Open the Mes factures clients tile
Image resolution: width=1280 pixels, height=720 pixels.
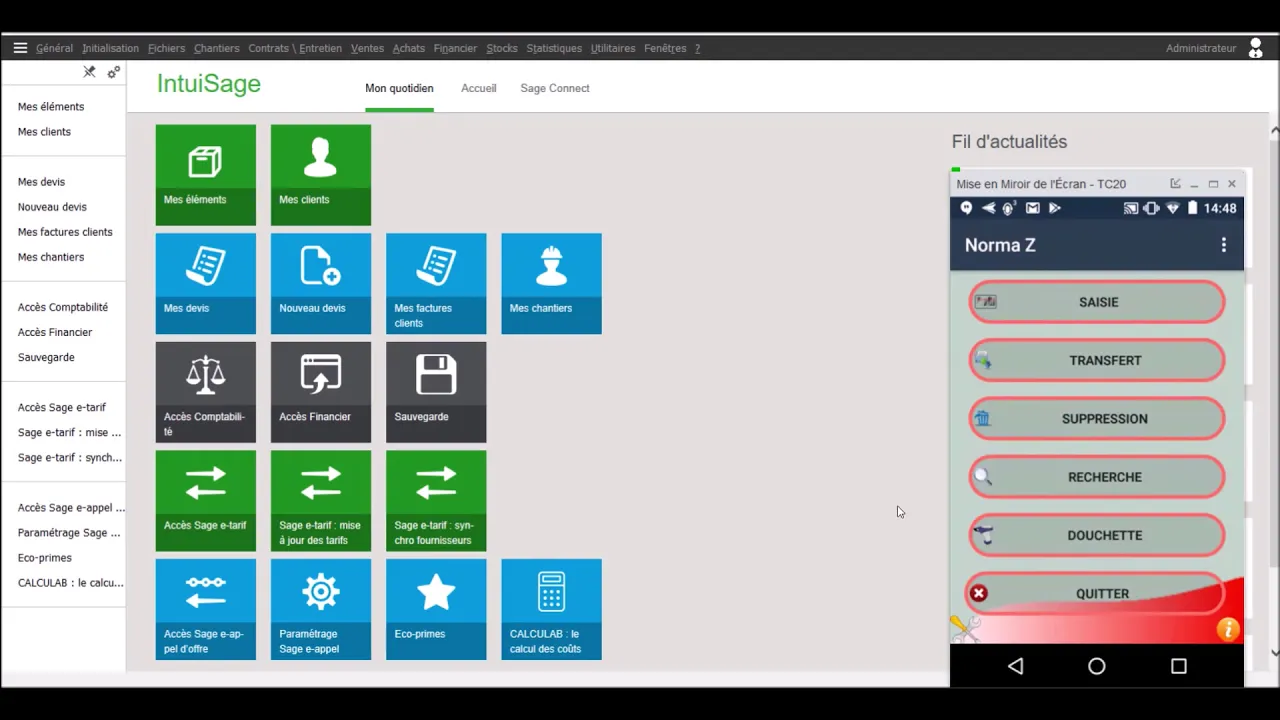tap(436, 284)
